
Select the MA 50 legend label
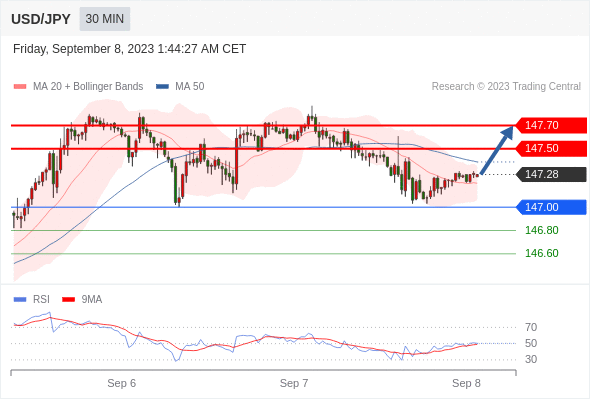click(190, 87)
